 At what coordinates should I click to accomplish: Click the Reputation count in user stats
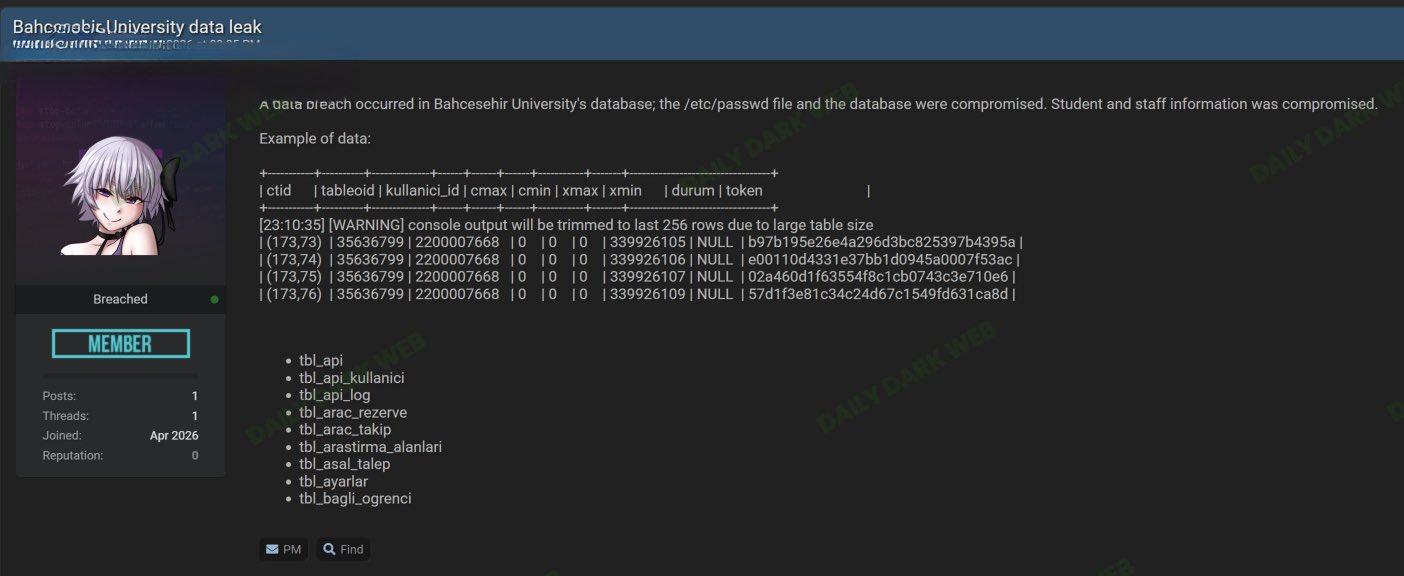195,456
